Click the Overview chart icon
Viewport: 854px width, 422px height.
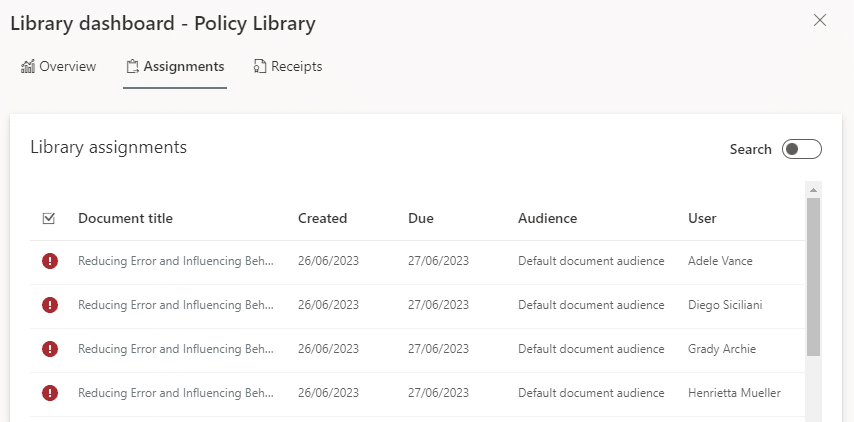click(x=28, y=67)
